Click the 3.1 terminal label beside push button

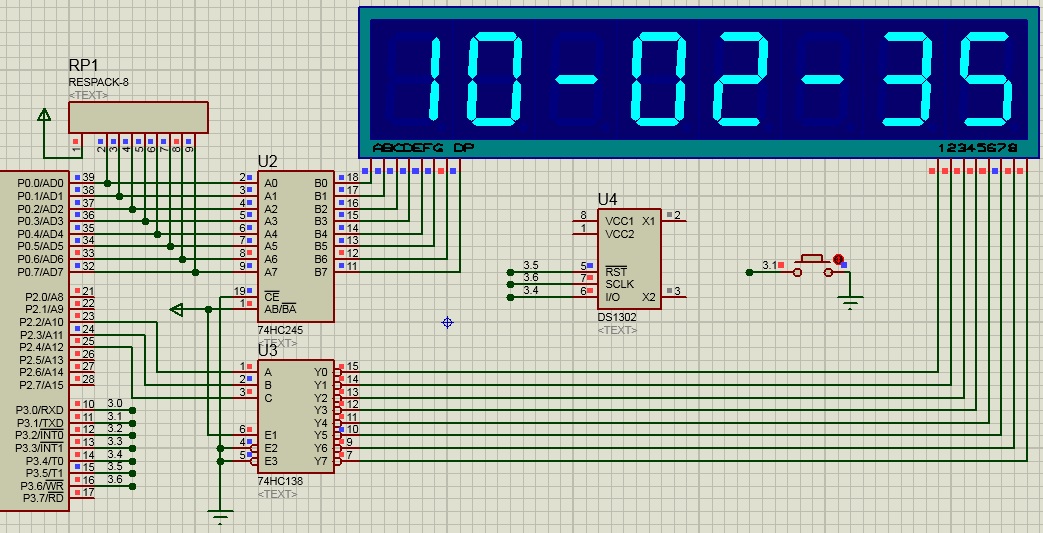[x=769, y=265]
